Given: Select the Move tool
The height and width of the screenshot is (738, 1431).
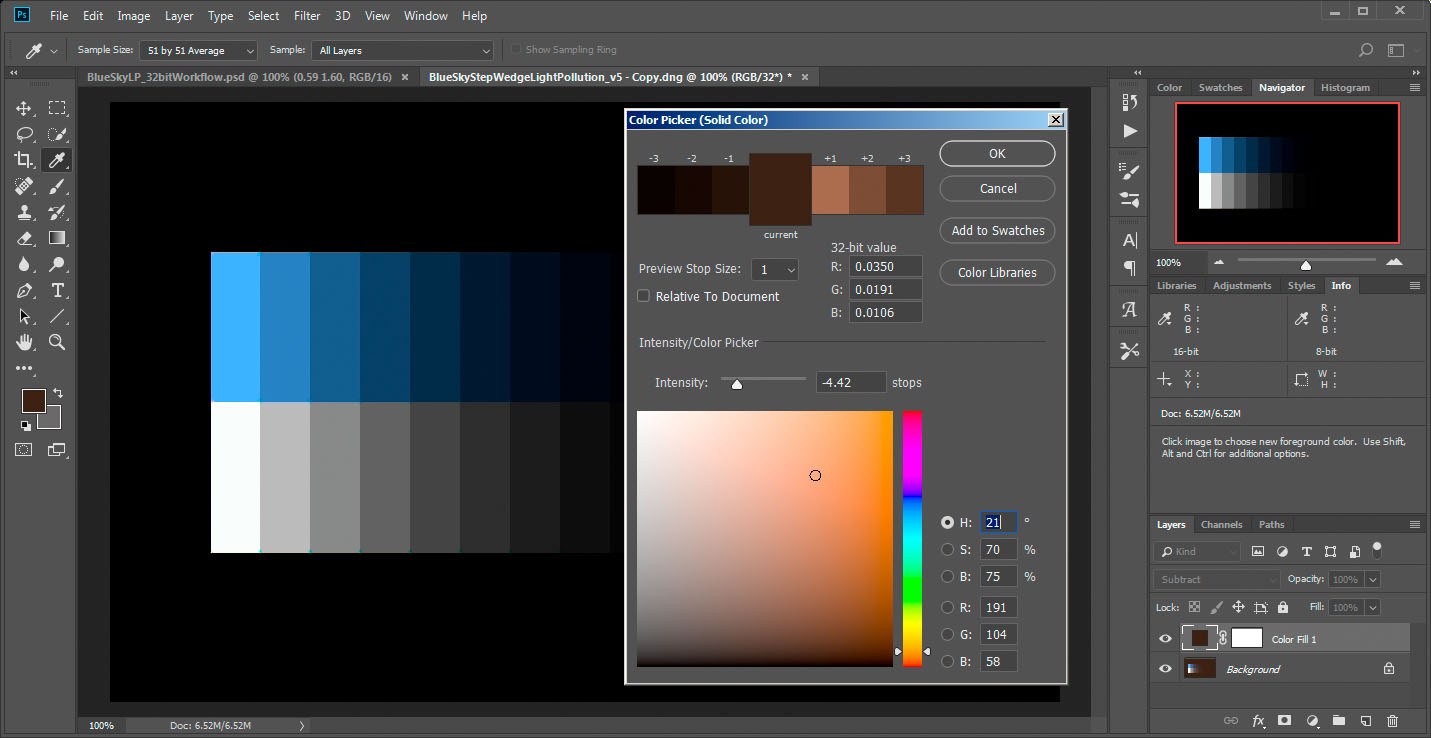Looking at the screenshot, I should [25, 109].
